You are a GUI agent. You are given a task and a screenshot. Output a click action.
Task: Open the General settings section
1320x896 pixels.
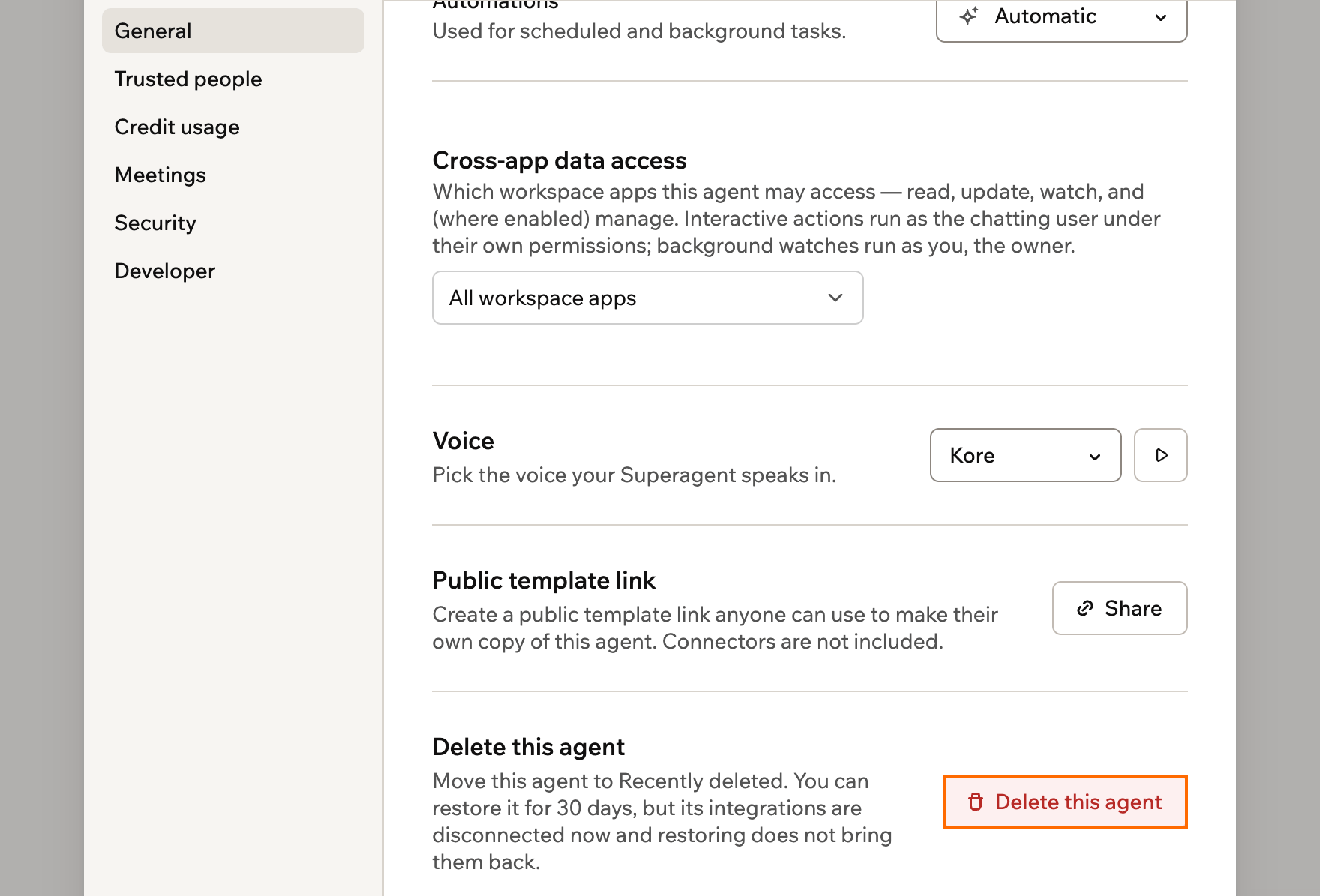[233, 31]
